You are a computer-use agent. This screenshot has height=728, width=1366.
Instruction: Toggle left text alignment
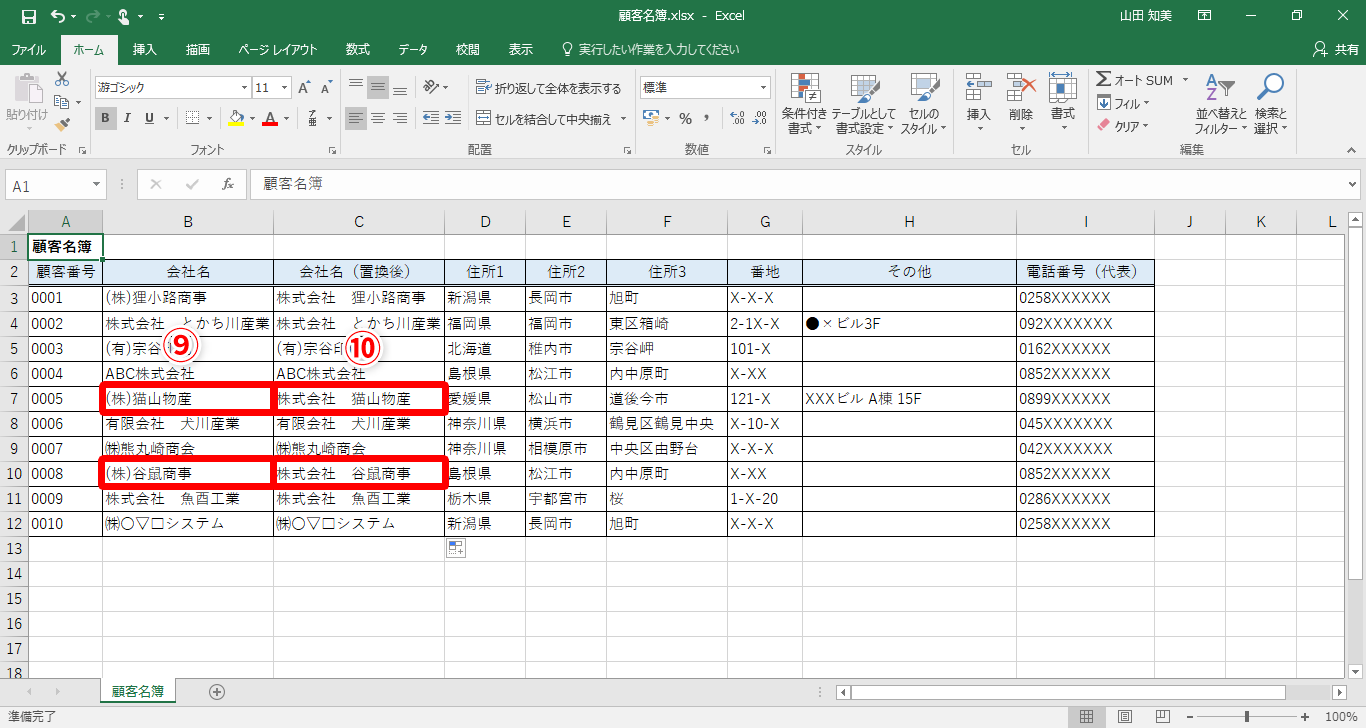tap(356, 118)
